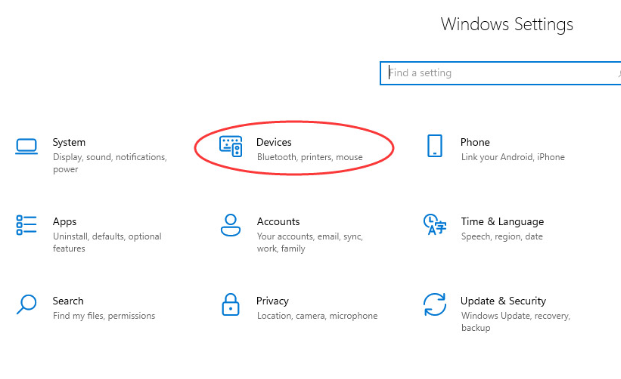
Task: Open the Apps list icon
Action: pyautogui.click(x=27, y=225)
